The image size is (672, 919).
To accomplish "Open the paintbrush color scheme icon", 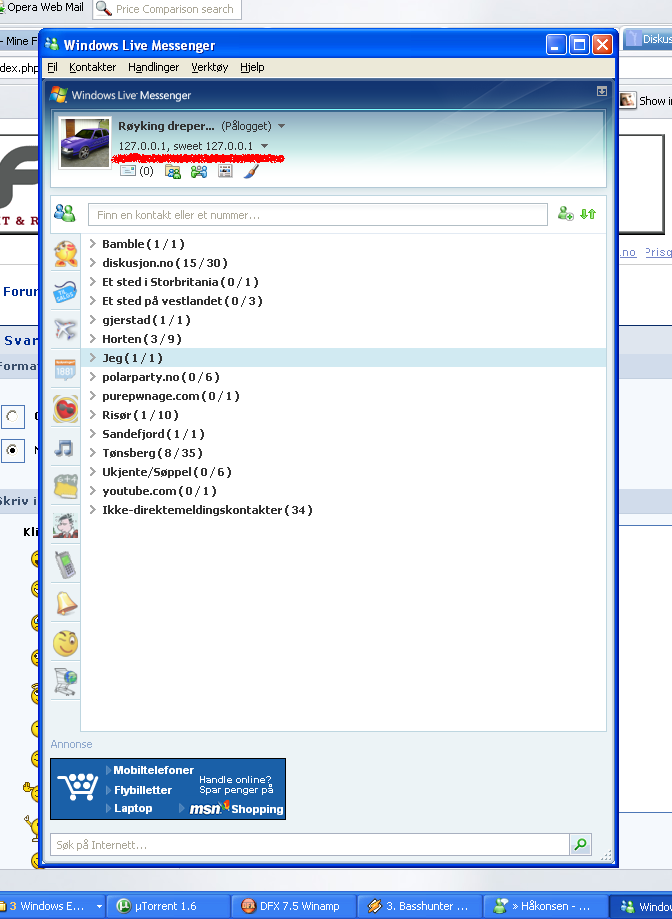I will (x=251, y=171).
